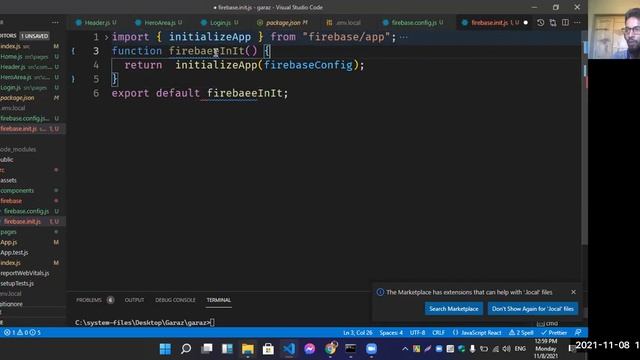Collapse the assets folder in Explorer
Viewport: 640px width, 360px height.
tap(8, 180)
